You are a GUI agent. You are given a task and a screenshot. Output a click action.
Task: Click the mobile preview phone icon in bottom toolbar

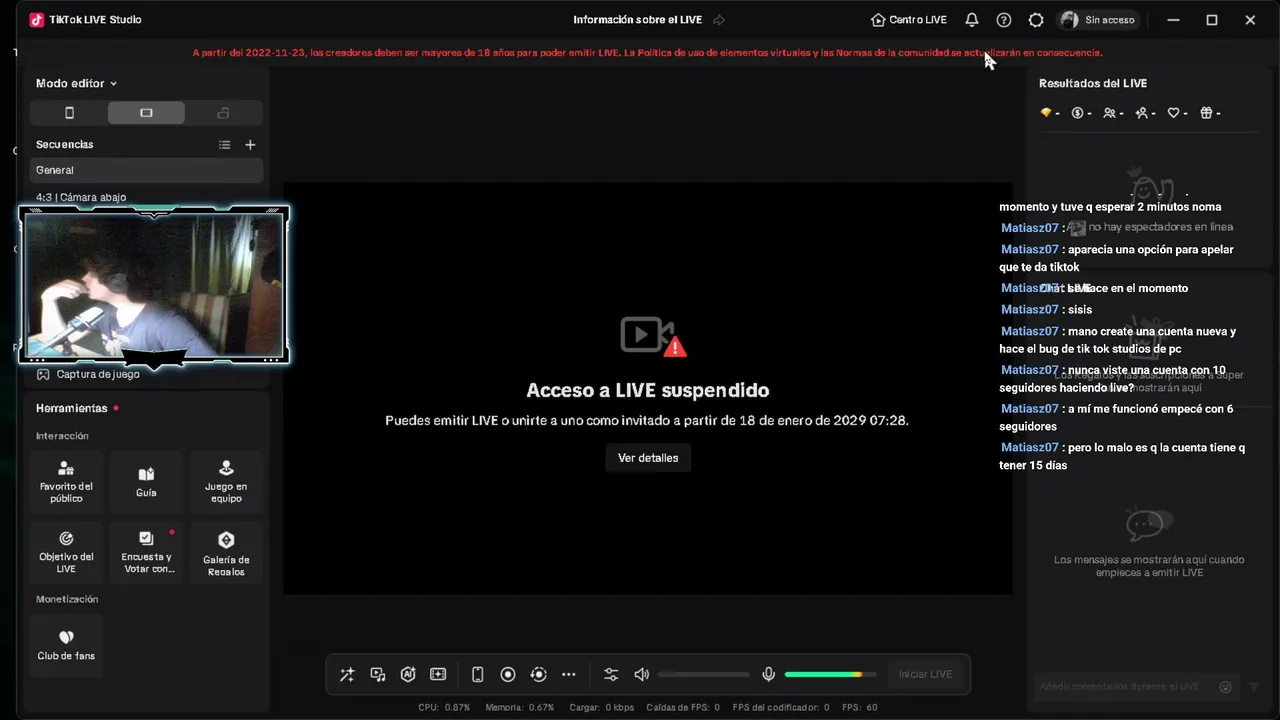click(x=478, y=674)
